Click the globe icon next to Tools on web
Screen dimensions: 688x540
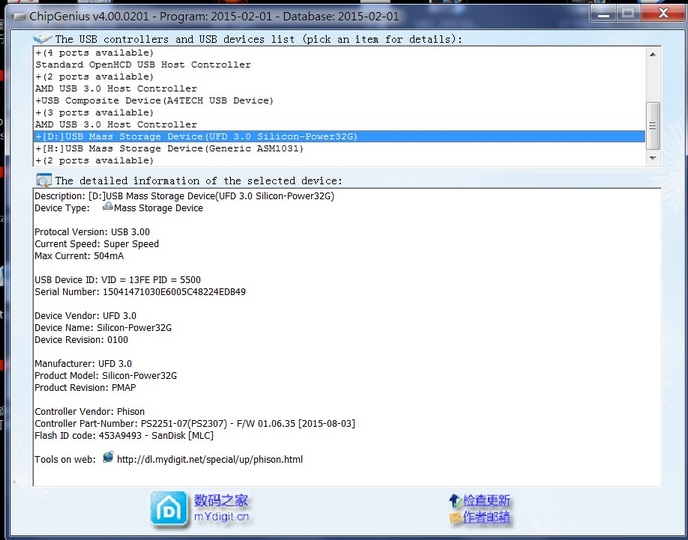pyautogui.click(x=108, y=457)
